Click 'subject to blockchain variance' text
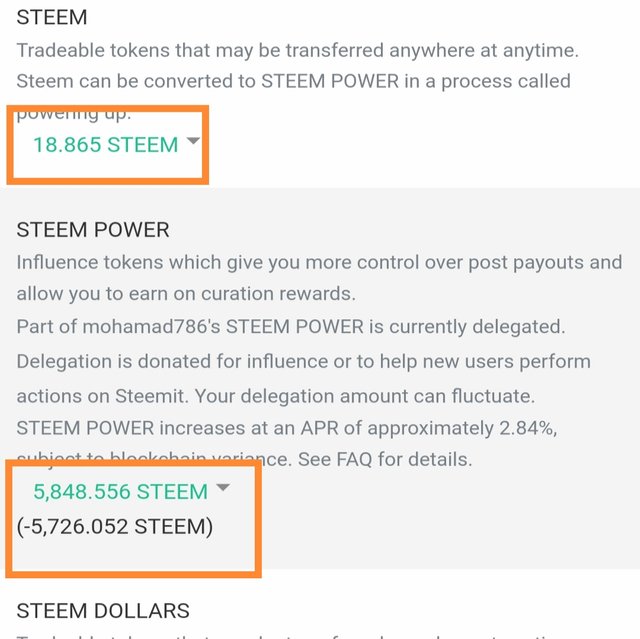The width and height of the screenshot is (640, 639). [x=158, y=460]
